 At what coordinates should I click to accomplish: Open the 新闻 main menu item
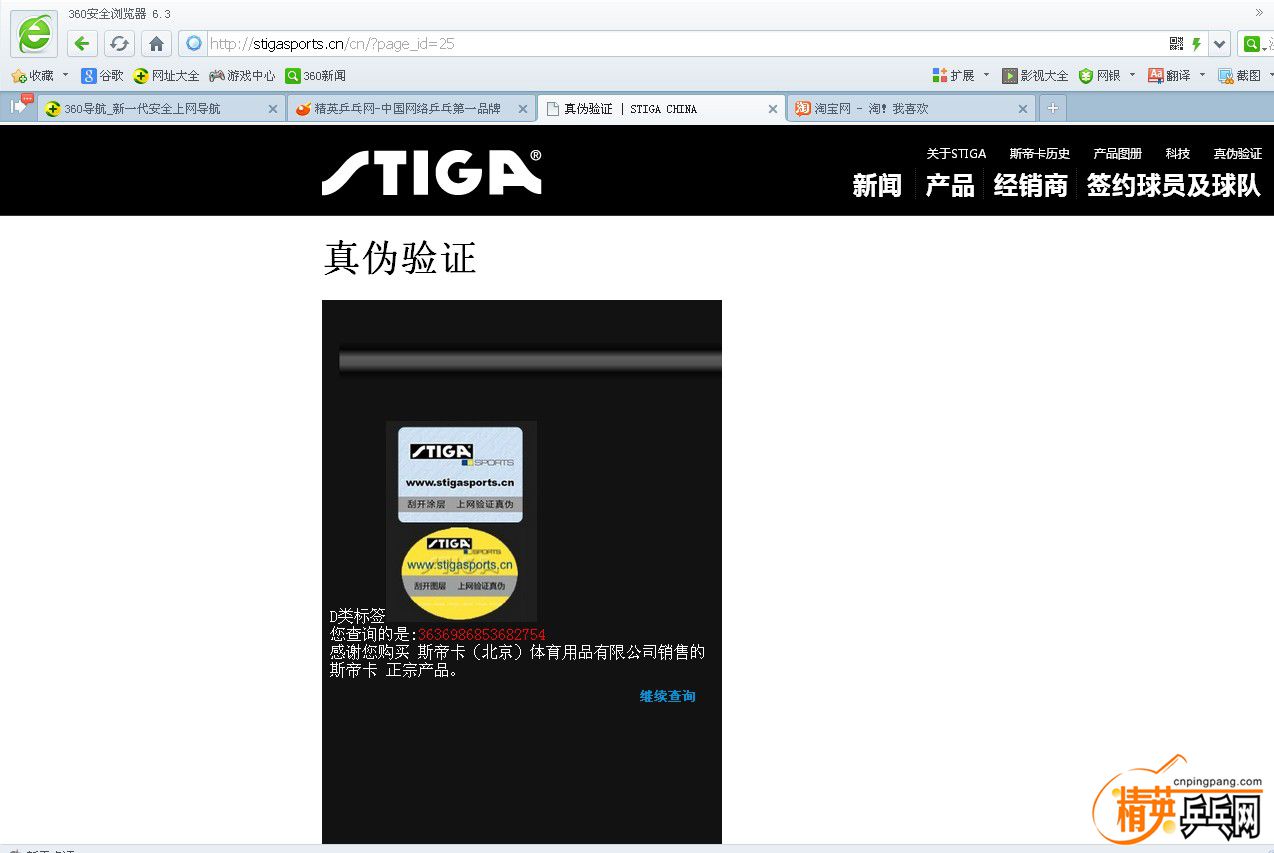(x=877, y=185)
